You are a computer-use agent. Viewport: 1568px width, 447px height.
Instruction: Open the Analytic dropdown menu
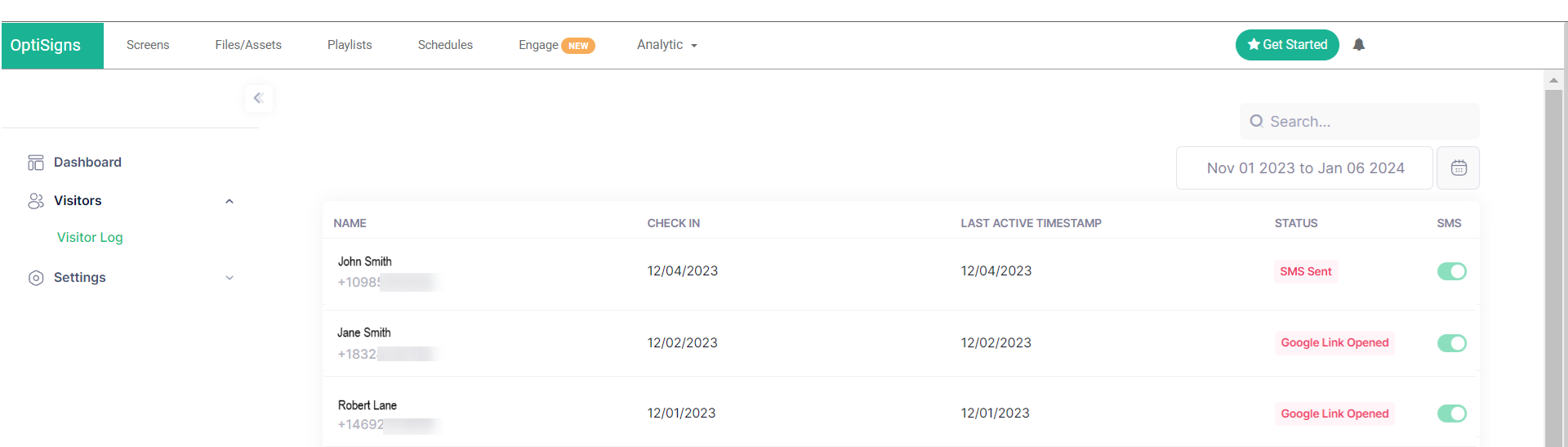click(x=666, y=45)
